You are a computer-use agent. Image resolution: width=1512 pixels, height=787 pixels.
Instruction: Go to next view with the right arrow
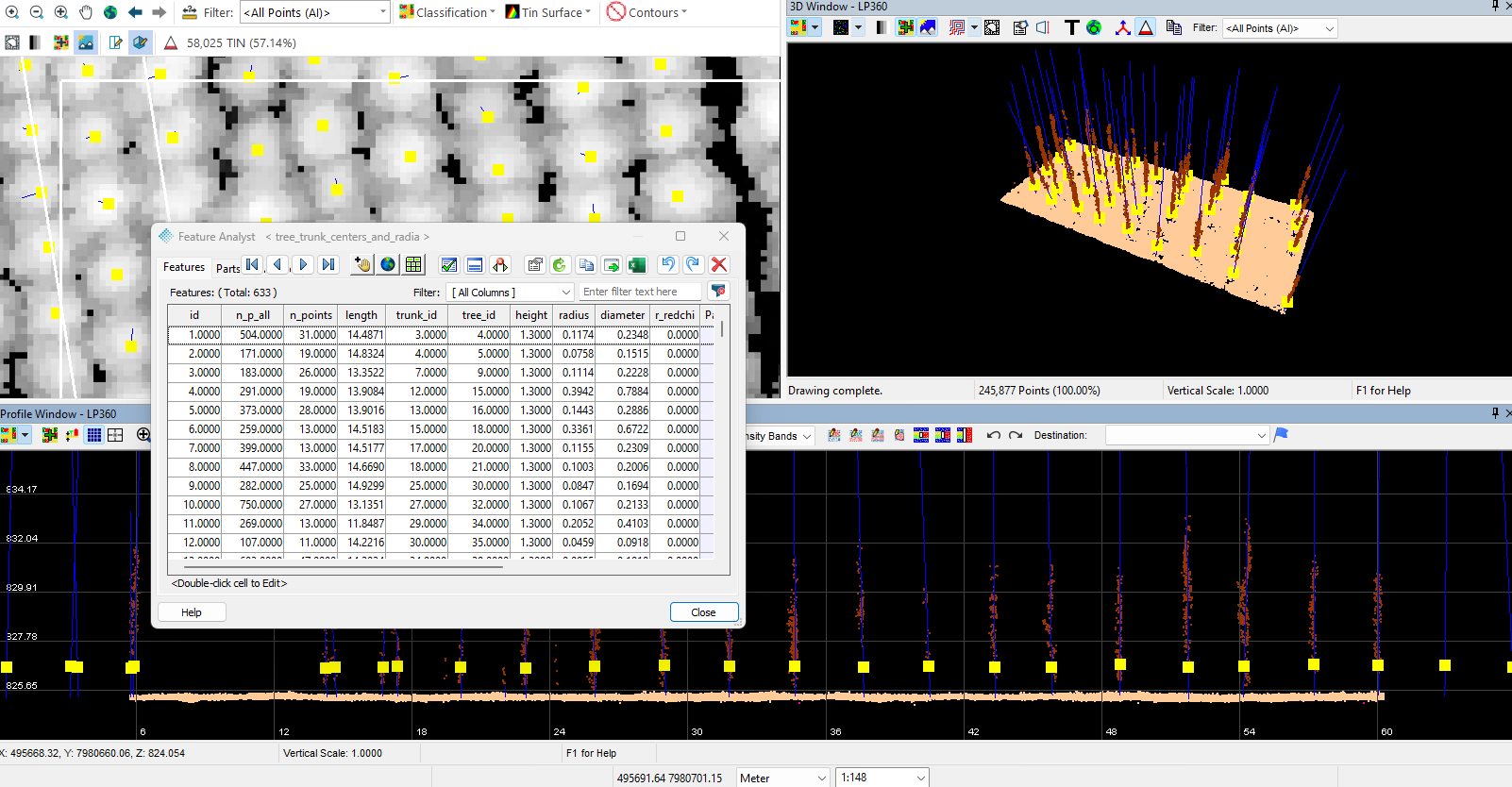(159, 12)
